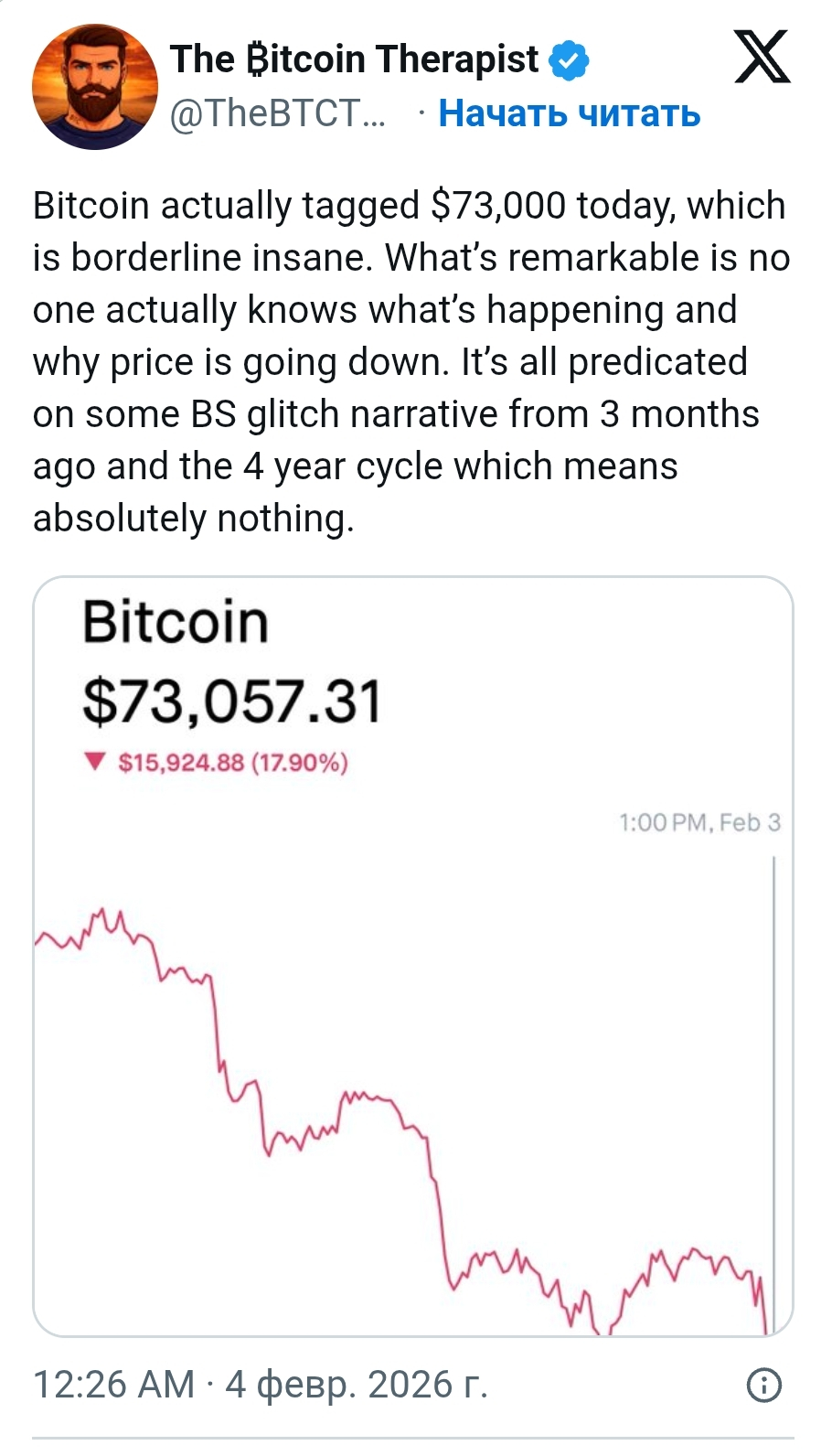Click the X logo
Image resolution: width=821 pixels, height=1456 pixels.
click(x=762, y=57)
